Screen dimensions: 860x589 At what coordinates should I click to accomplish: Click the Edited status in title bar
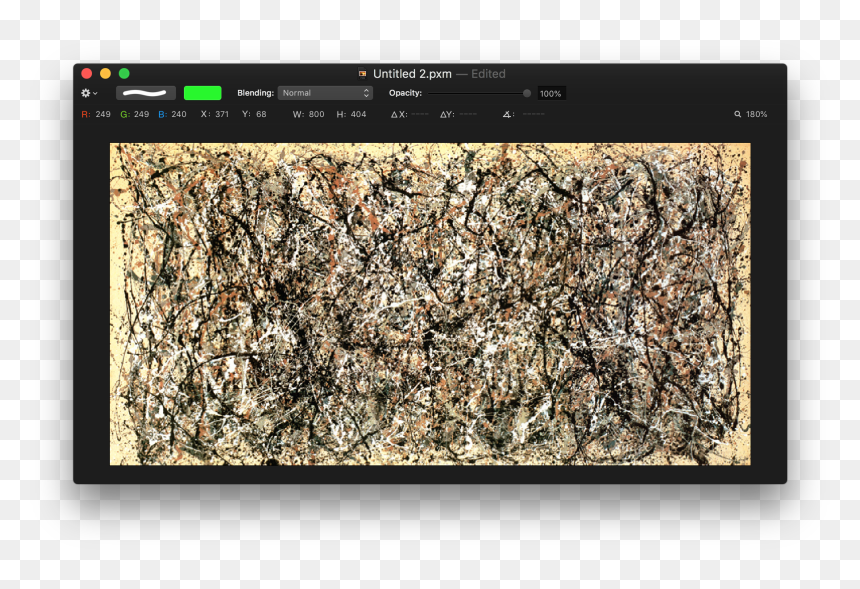(488, 73)
